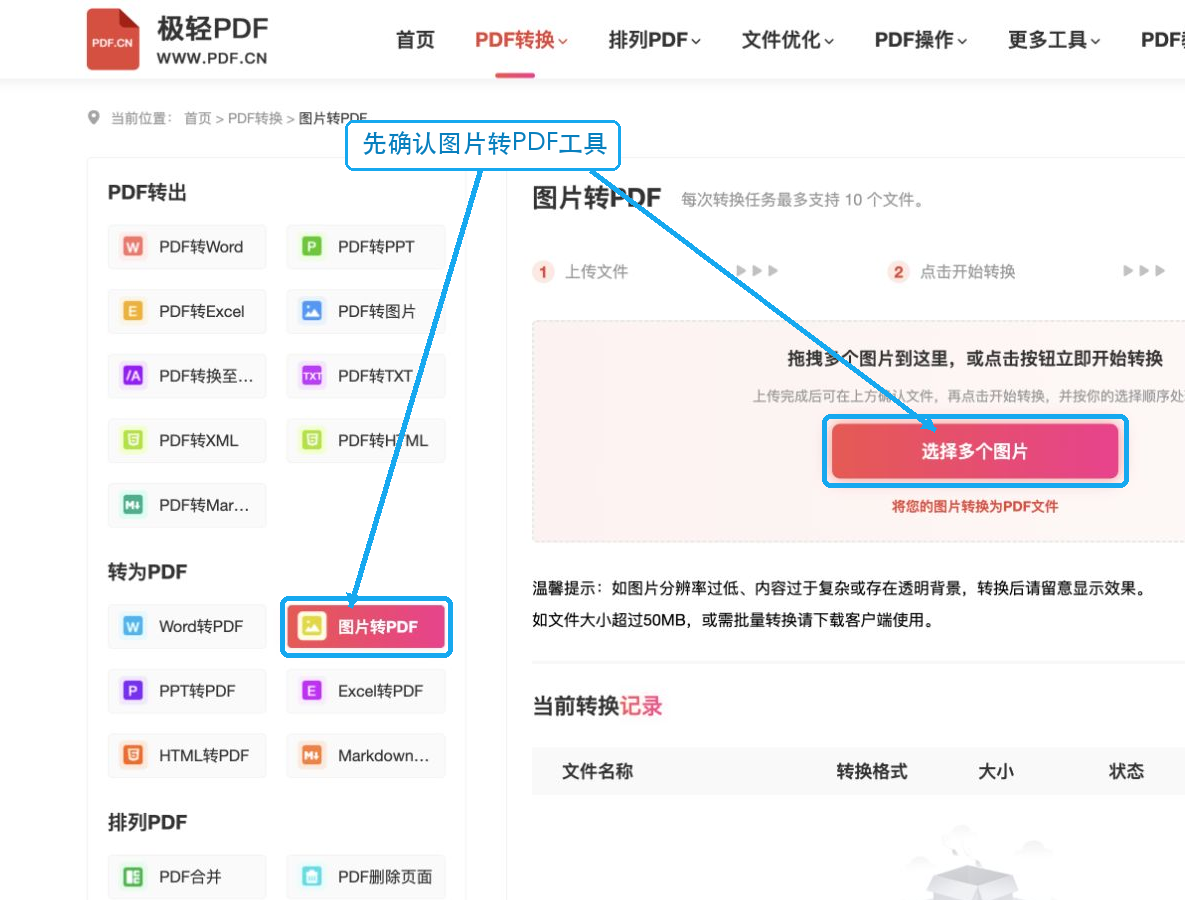1185x900 pixels.
Task: Click the 选择多个图片 upload button
Action: click(975, 451)
